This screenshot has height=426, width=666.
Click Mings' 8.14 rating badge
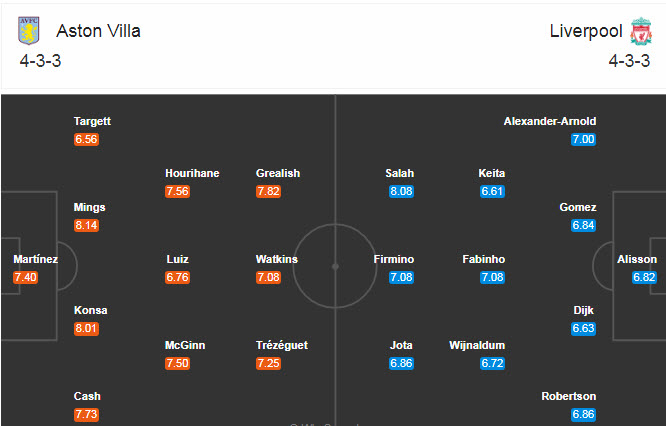click(x=86, y=226)
